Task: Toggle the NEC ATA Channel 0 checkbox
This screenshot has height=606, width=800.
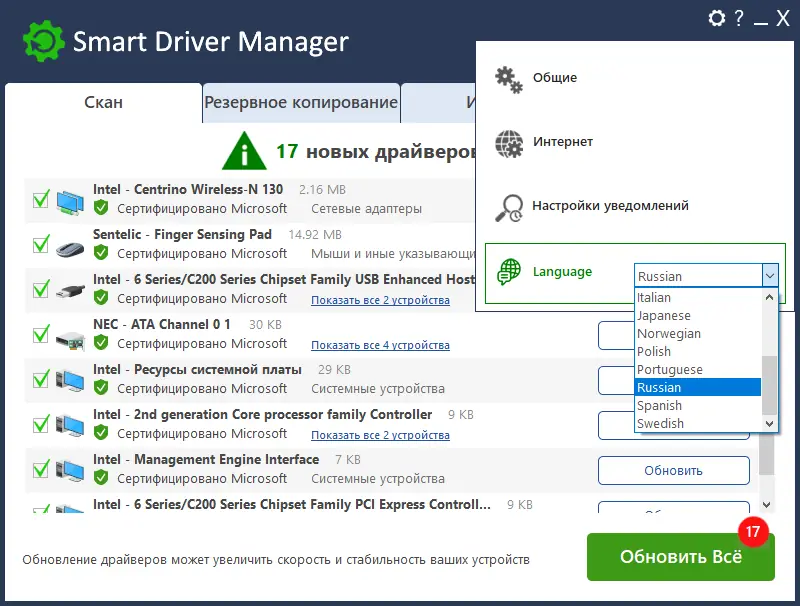Action: point(41,334)
